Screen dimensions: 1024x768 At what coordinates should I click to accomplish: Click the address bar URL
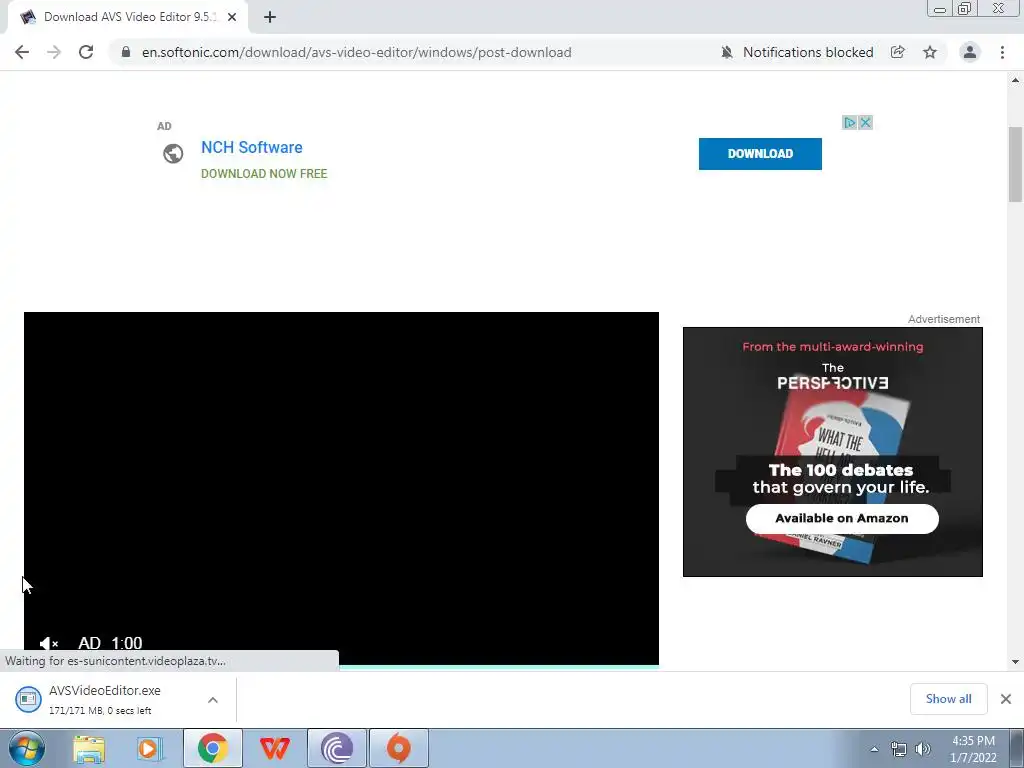pos(357,52)
